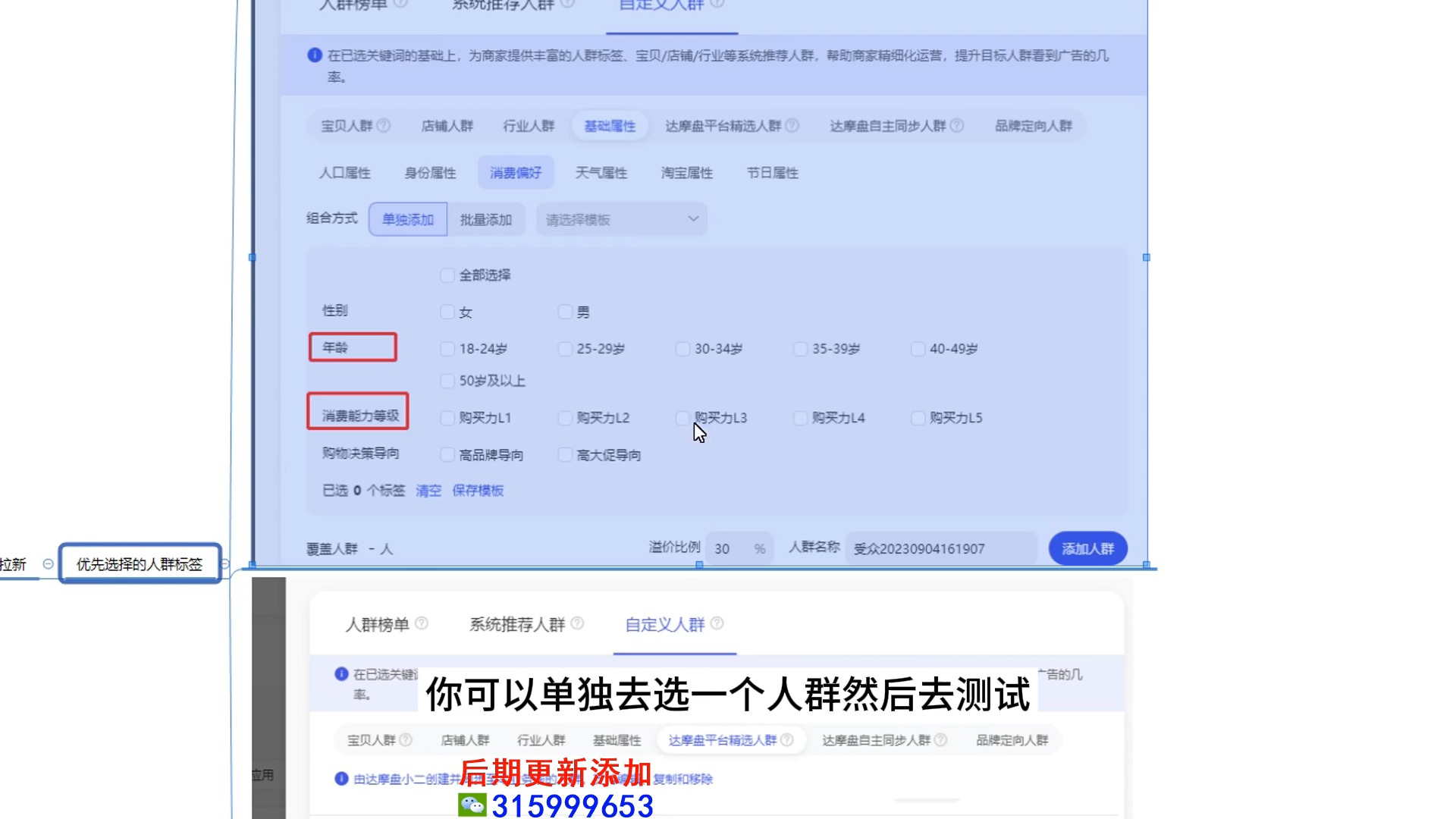Choose 单独添加 combination mode
This screenshot has width=1456, height=819.
coord(408,219)
